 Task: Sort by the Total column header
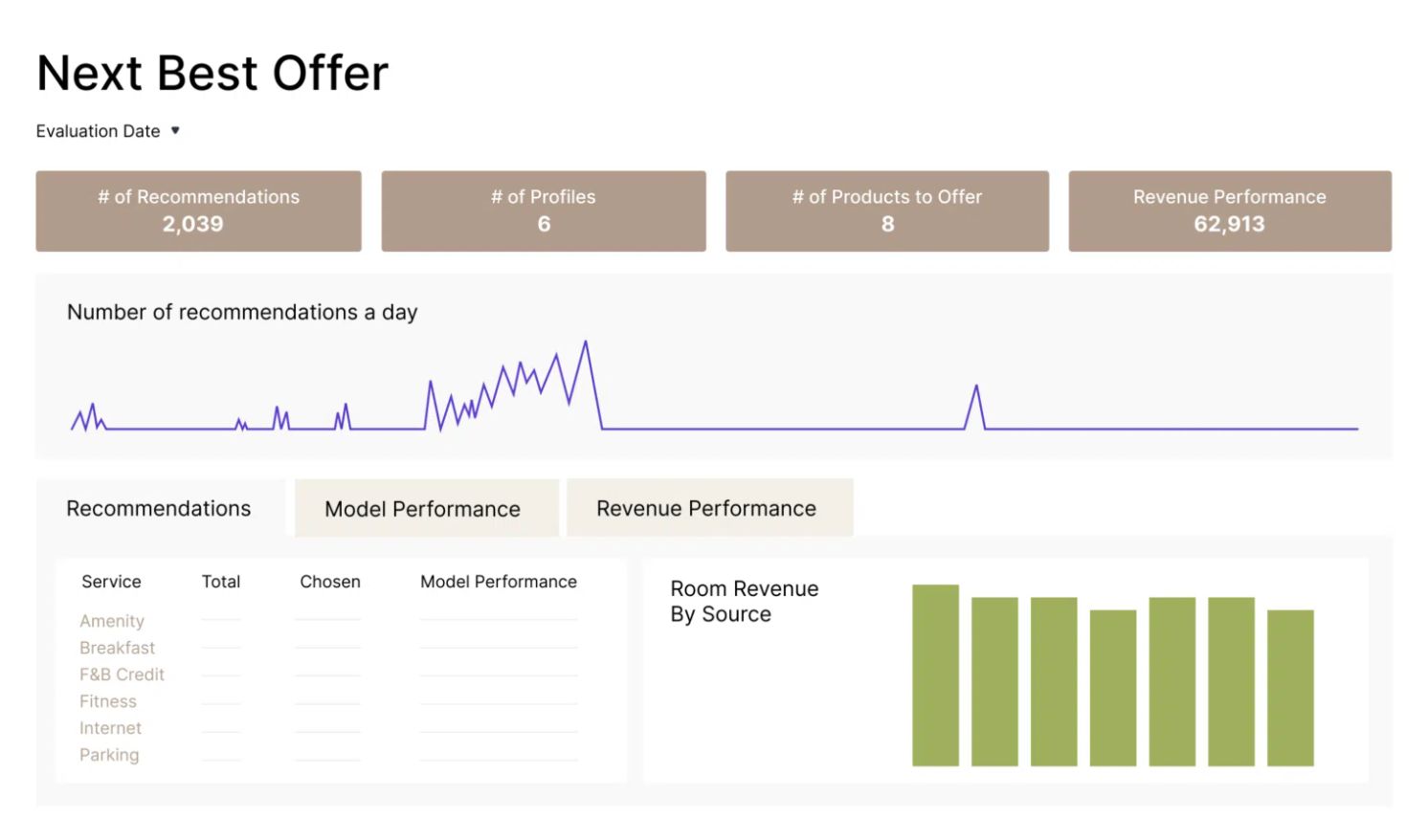[221, 582]
